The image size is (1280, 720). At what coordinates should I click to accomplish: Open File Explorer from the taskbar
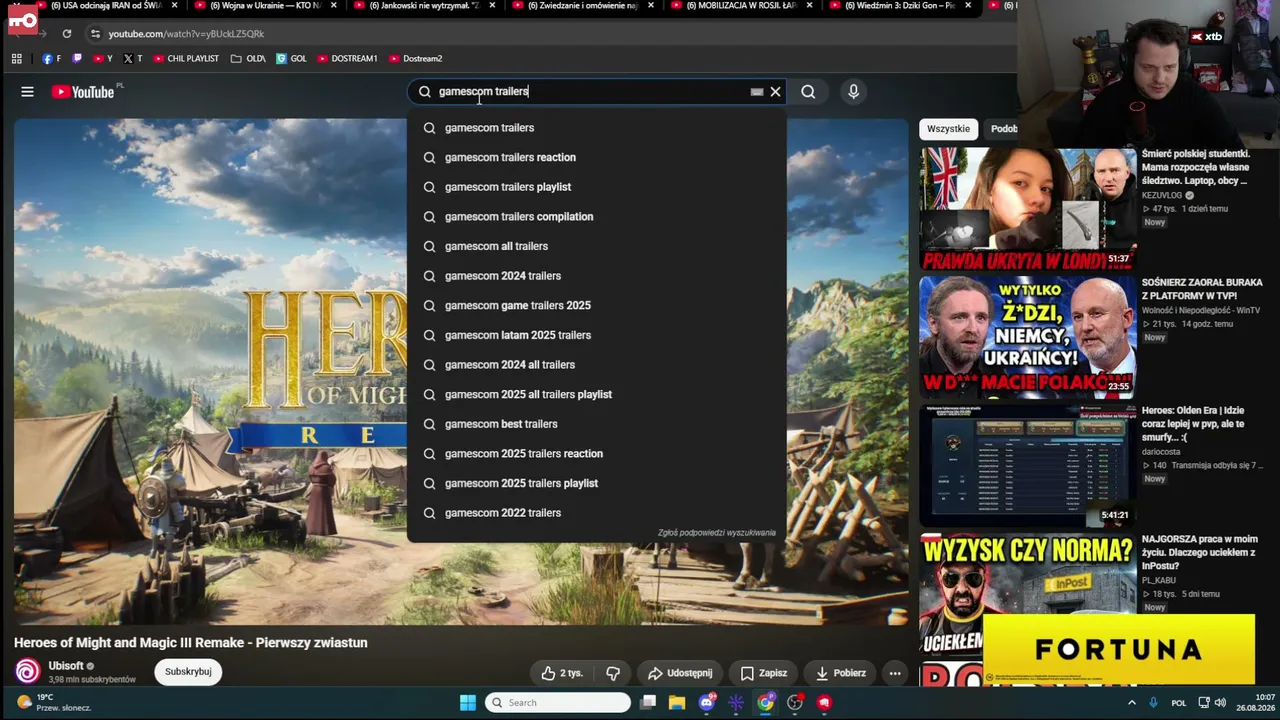click(x=677, y=703)
